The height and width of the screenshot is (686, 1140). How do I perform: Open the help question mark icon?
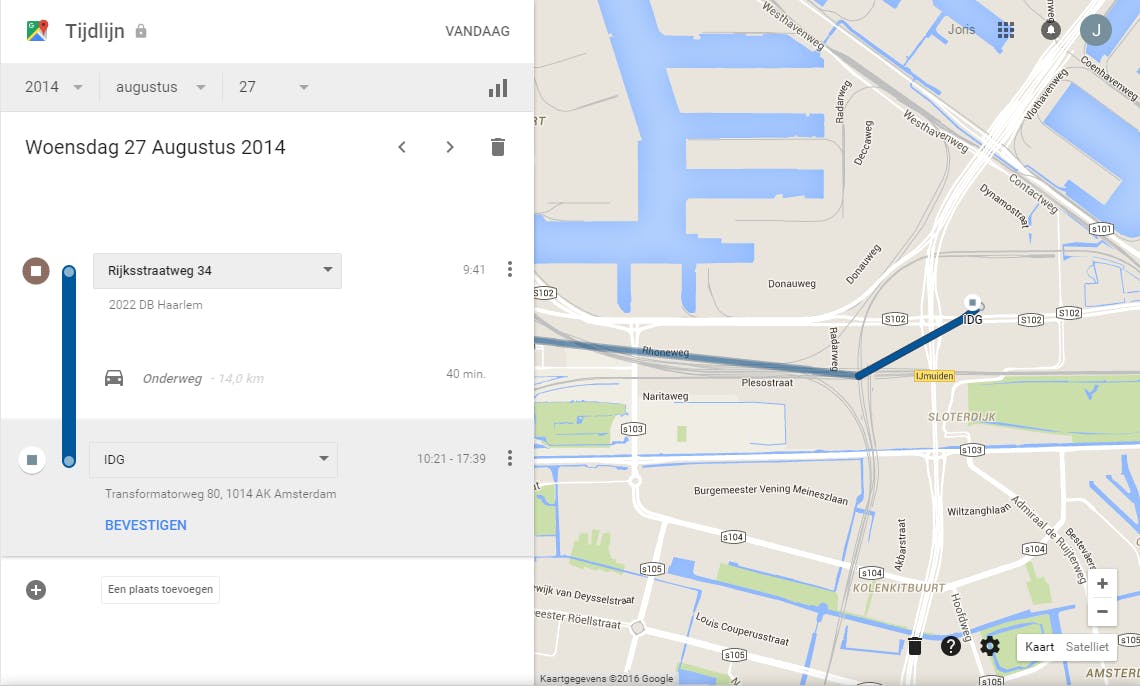point(951,646)
